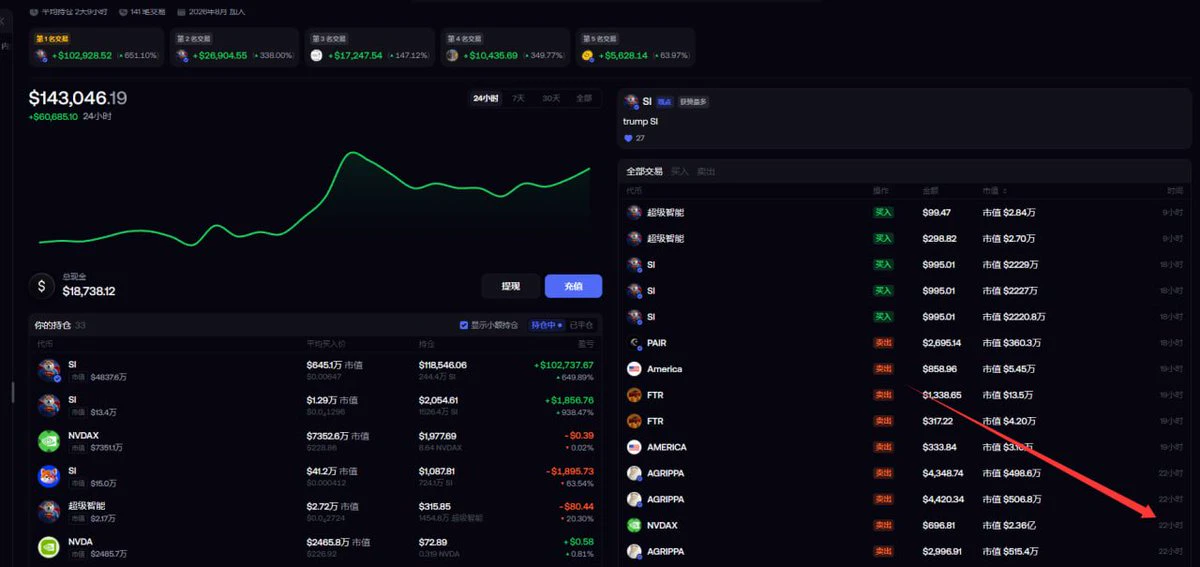This screenshot has height=567, width=1200.
Task: Click the $7352.6万 average buy price for NVDAX
Action: 338,436
